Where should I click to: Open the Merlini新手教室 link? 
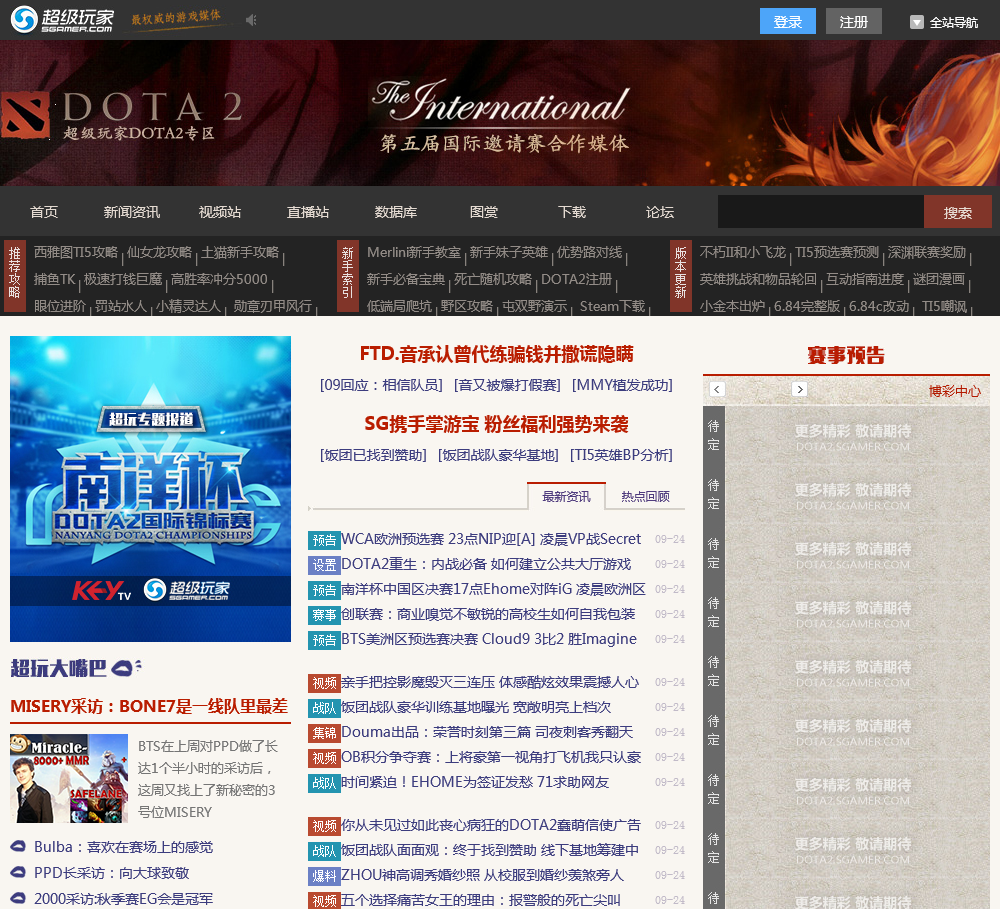point(414,252)
